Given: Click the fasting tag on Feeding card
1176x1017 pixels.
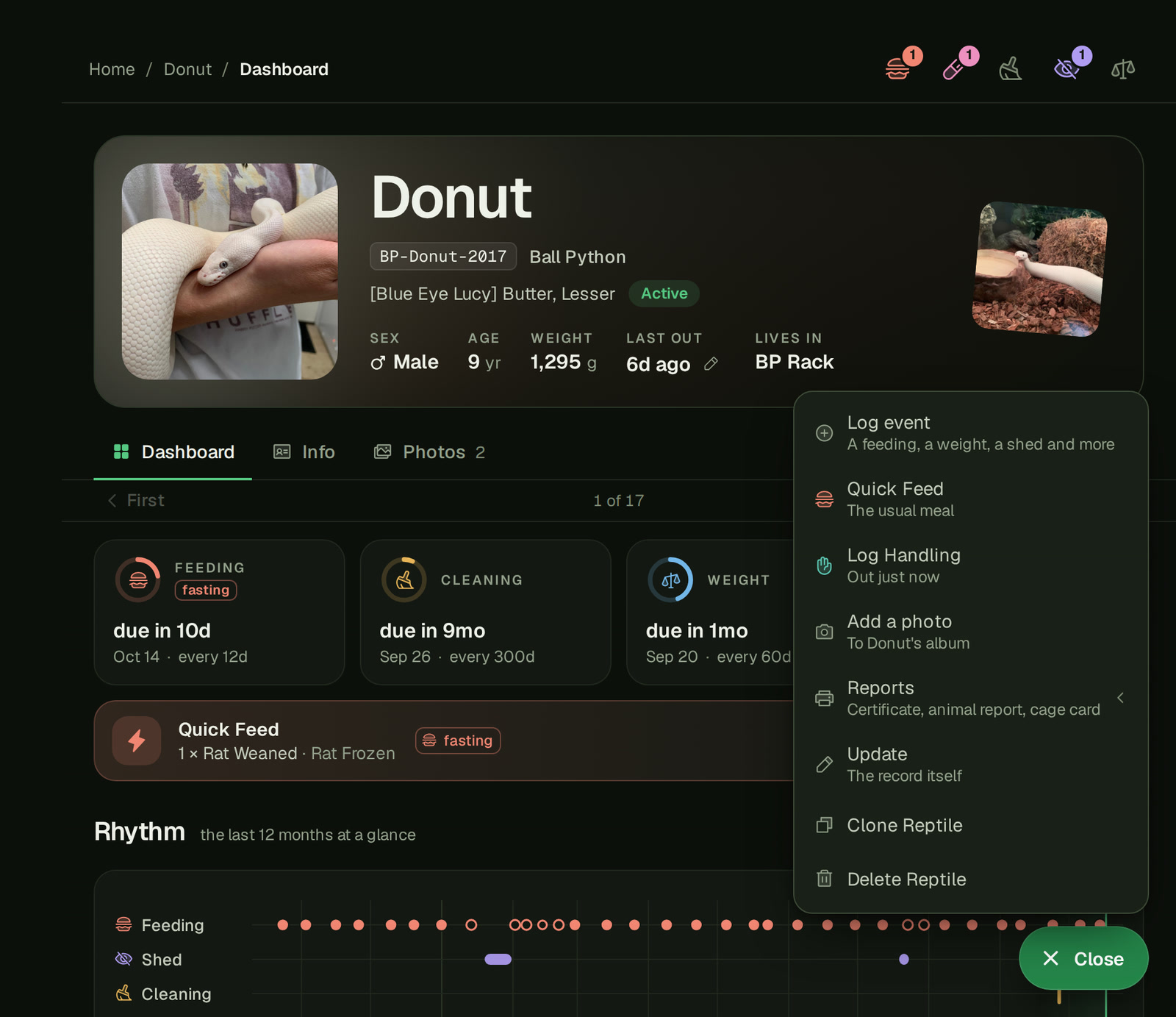Looking at the screenshot, I should pyautogui.click(x=206, y=590).
